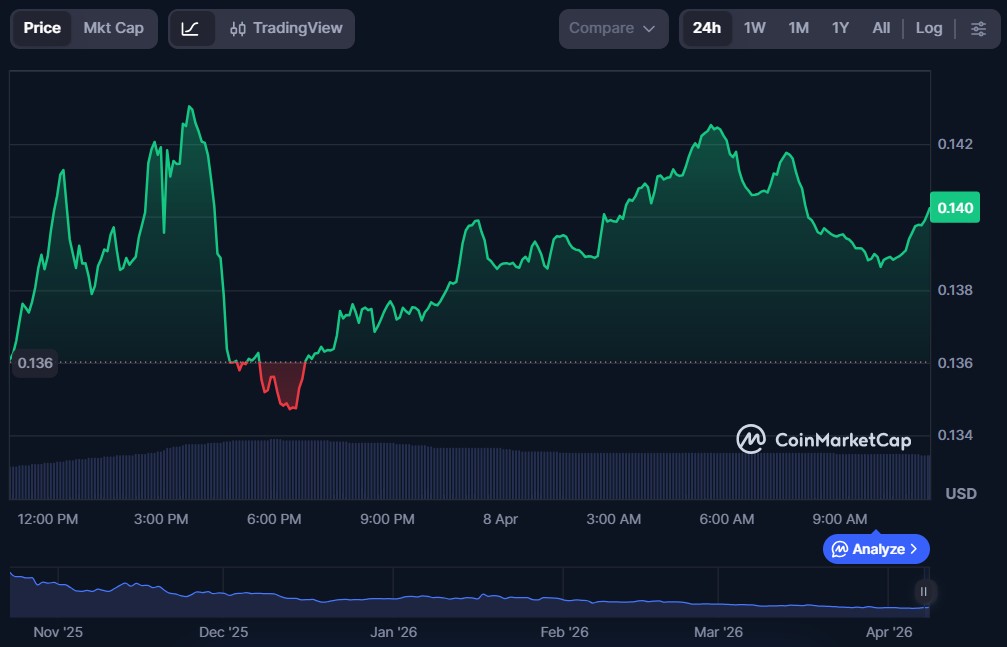Click the CoinMarketCap watermark logo
The width and height of the screenshot is (1007, 647).
coord(823,439)
